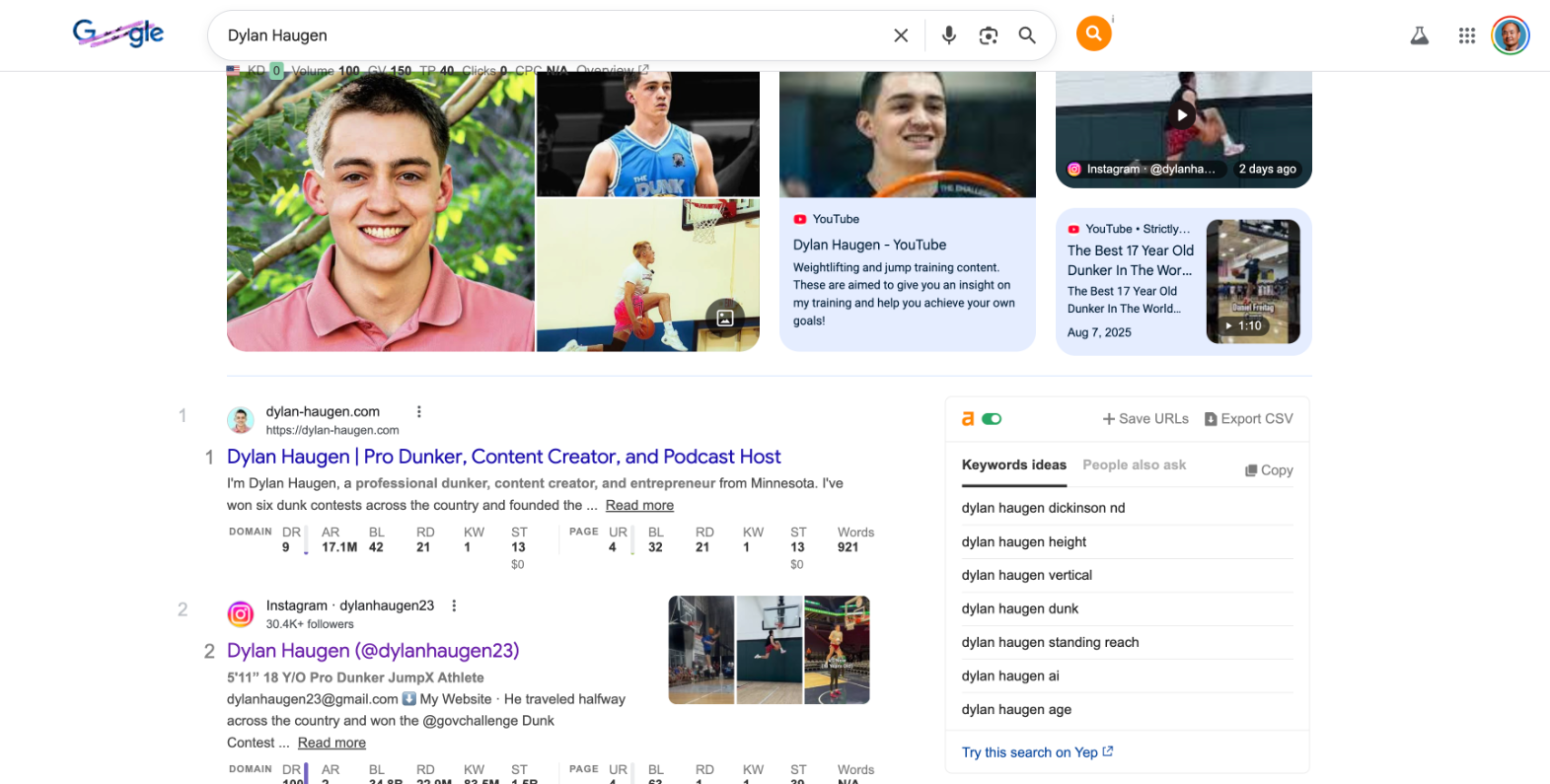This screenshot has height=784, width=1550.
Task: Open the three-dot menu for dylan-haugen.com
Action: click(x=419, y=410)
